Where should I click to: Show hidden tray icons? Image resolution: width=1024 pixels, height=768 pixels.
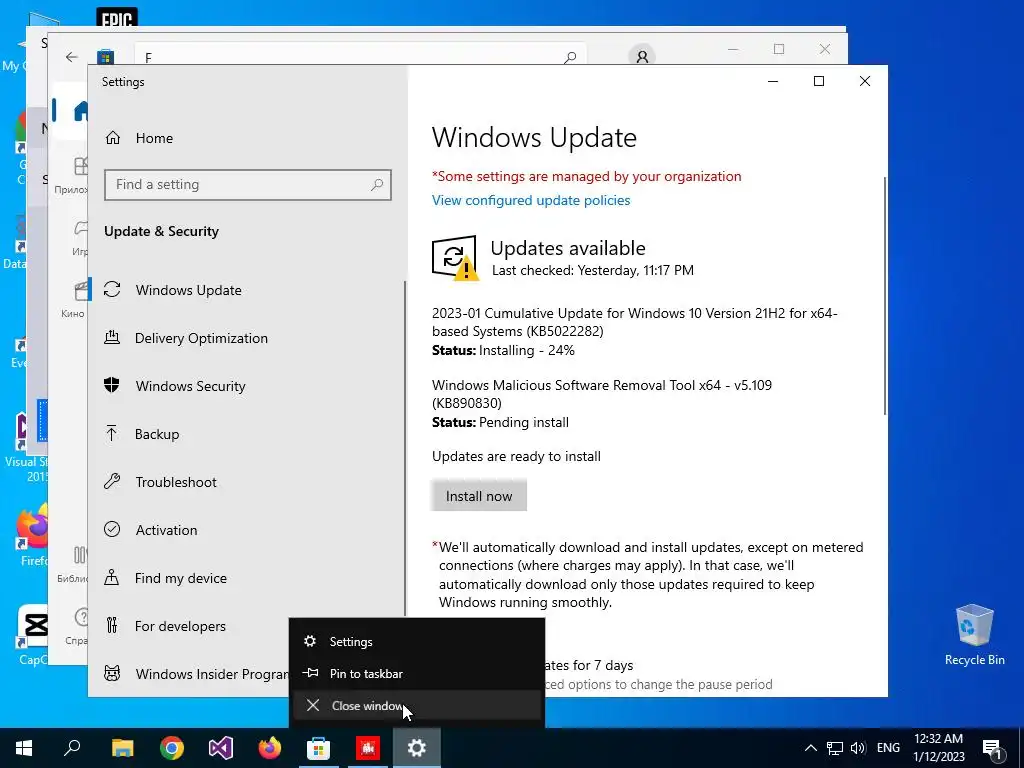pos(810,748)
